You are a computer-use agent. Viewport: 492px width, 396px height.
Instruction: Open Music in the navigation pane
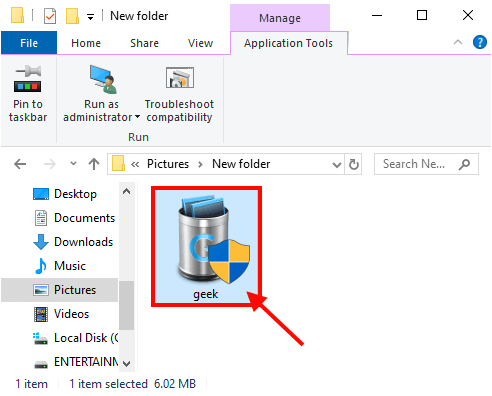point(60,266)
